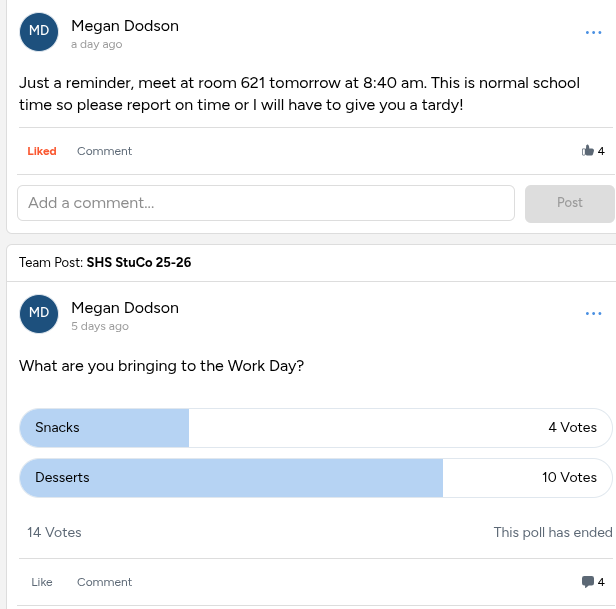Click the 14 Votes total label
Image resolution: width=616 pixels, height=609 pixels.
click(x=54, y=532)
